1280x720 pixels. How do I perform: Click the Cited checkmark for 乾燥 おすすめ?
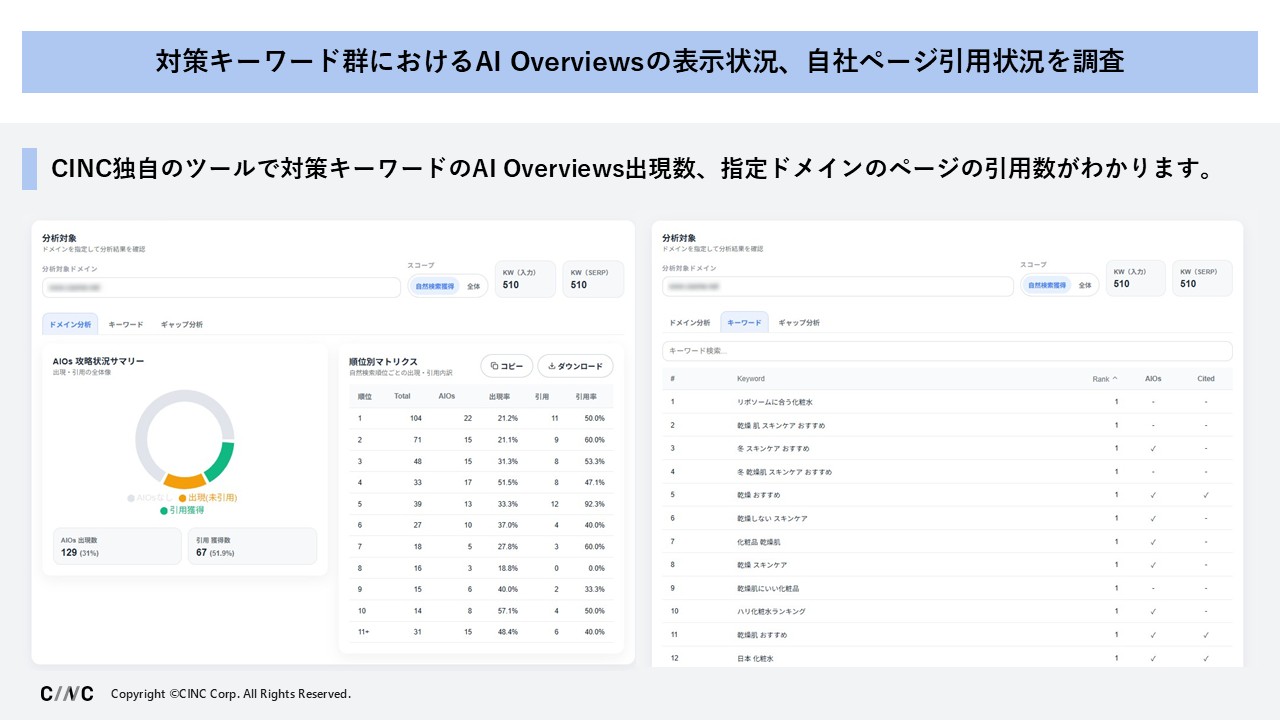pyautogui.click(x=1206, y=495)
